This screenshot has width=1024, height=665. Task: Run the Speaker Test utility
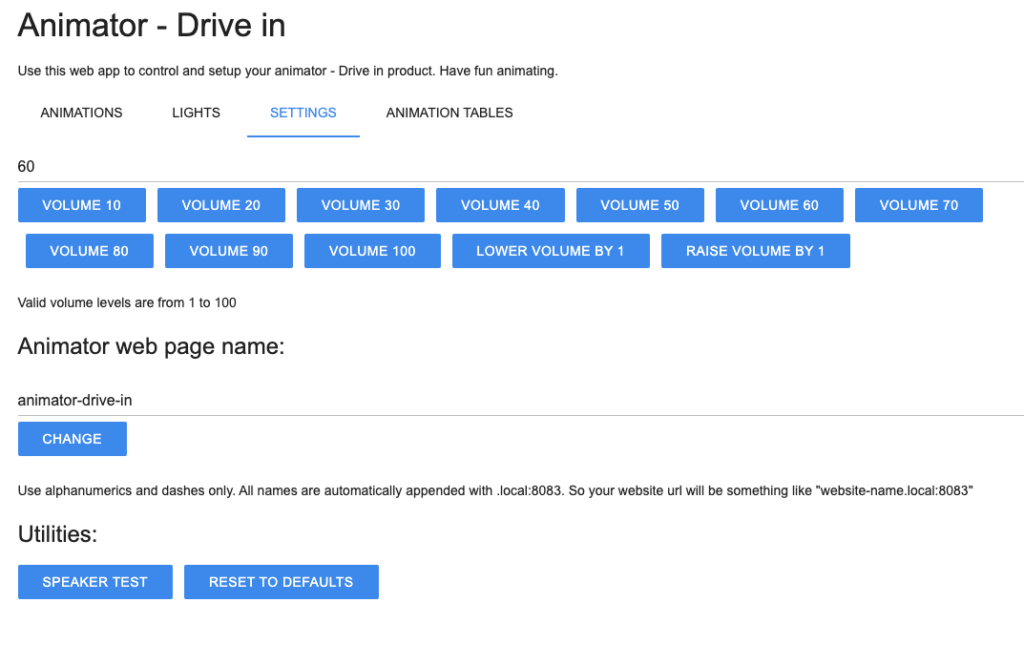(95, 582)
